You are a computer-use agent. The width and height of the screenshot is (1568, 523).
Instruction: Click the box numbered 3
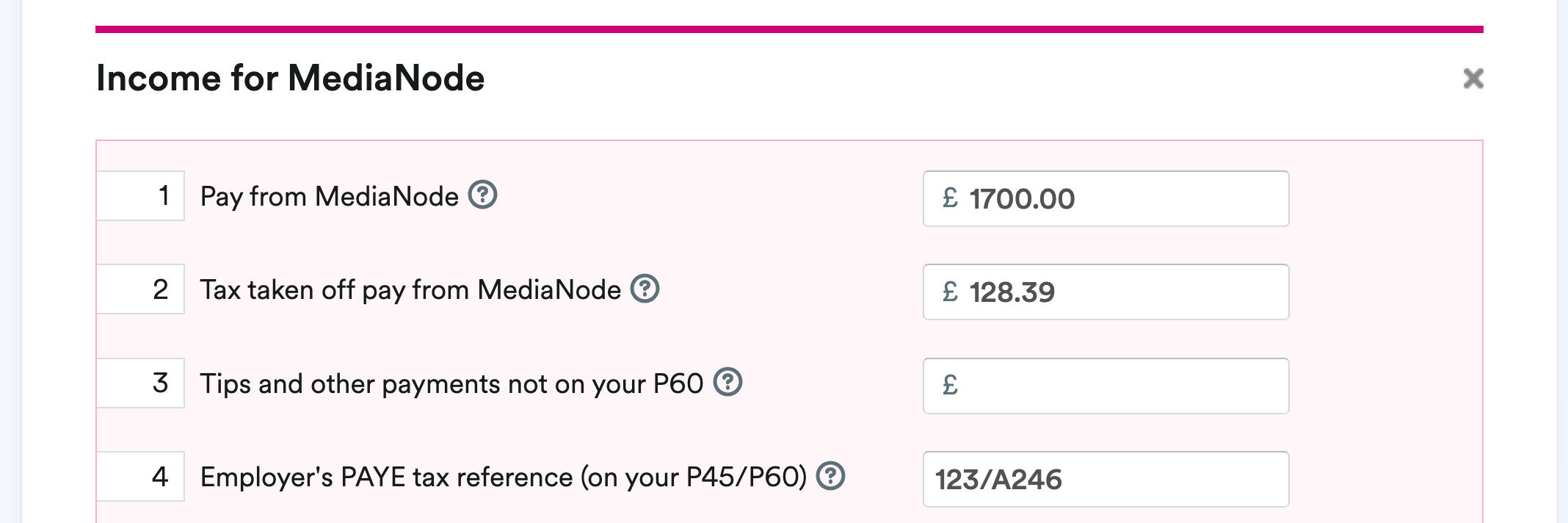(x=140, y=382)
